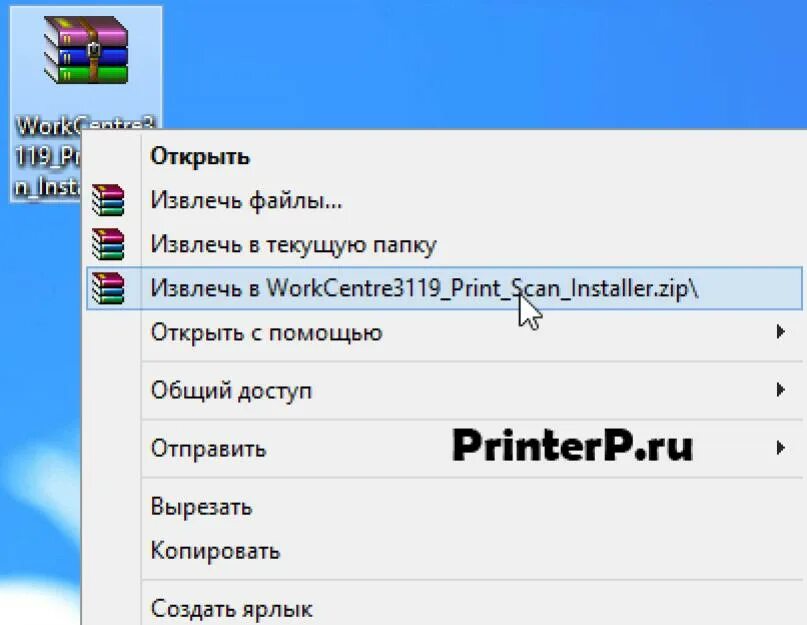Click the WorkCentre3119 file name label

[x=49, y=157]
